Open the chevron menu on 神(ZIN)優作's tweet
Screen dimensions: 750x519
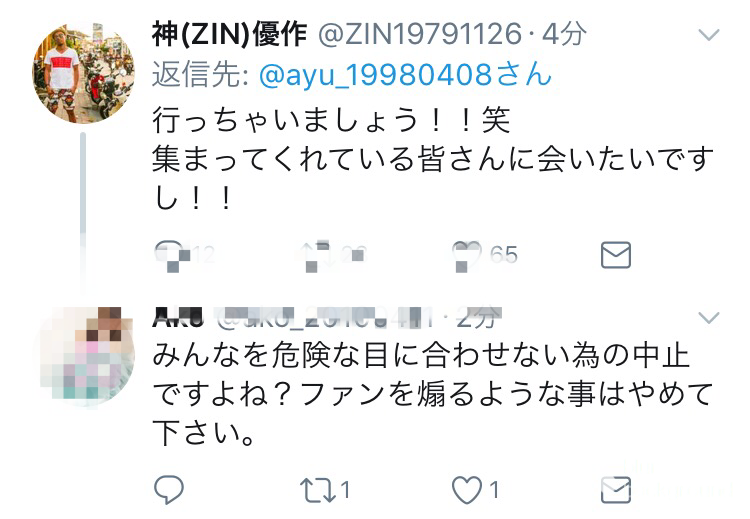(709, 35)
